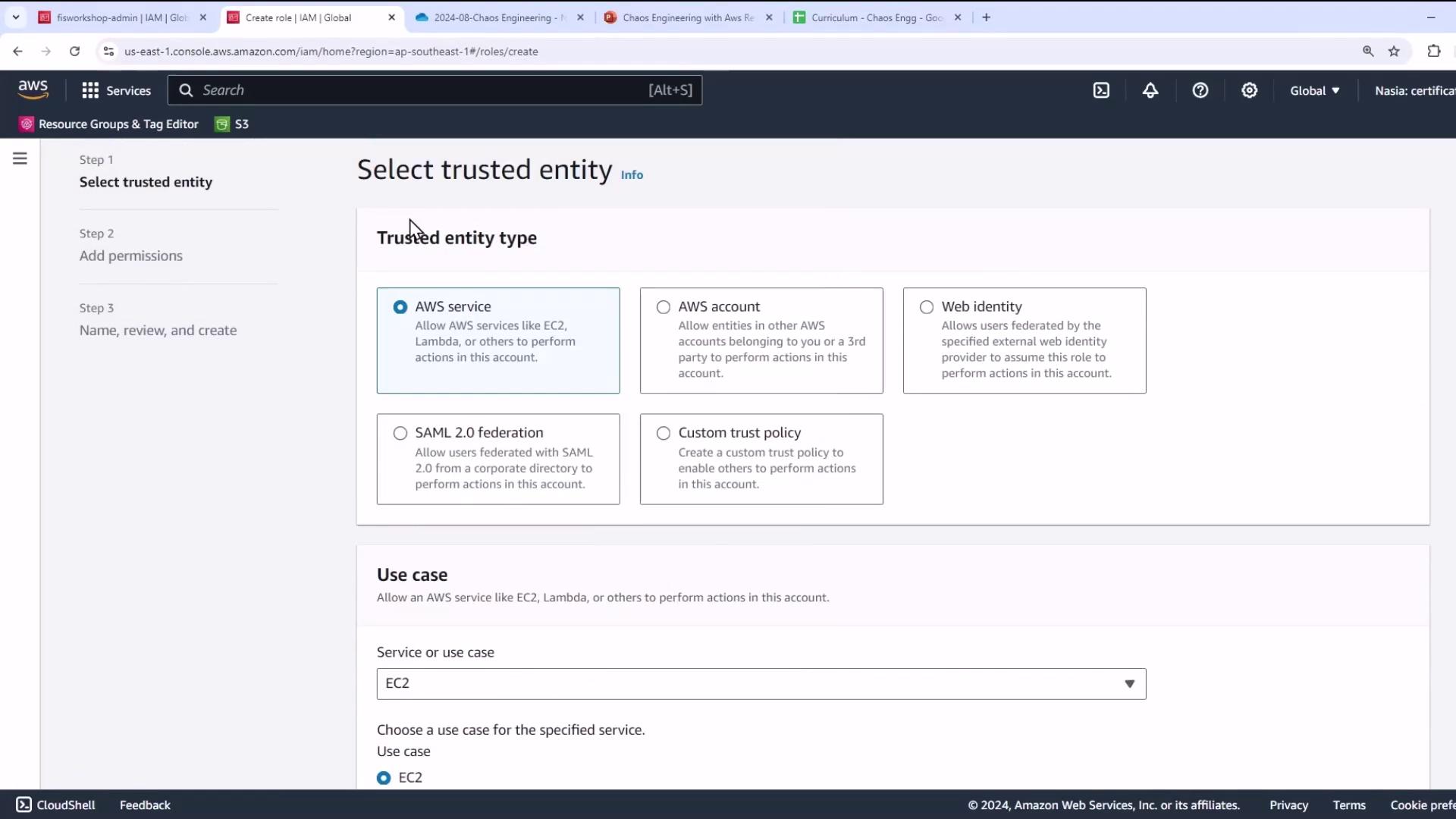Click the Info link beside heading

(632, 175)
